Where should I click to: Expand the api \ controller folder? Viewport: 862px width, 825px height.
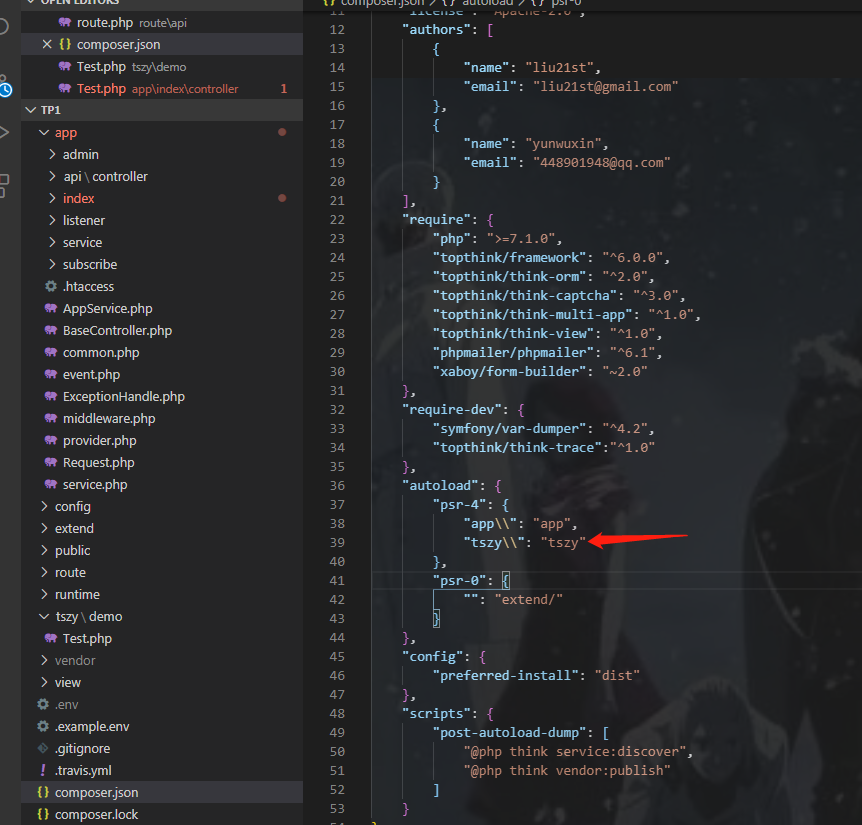point(52,176)
